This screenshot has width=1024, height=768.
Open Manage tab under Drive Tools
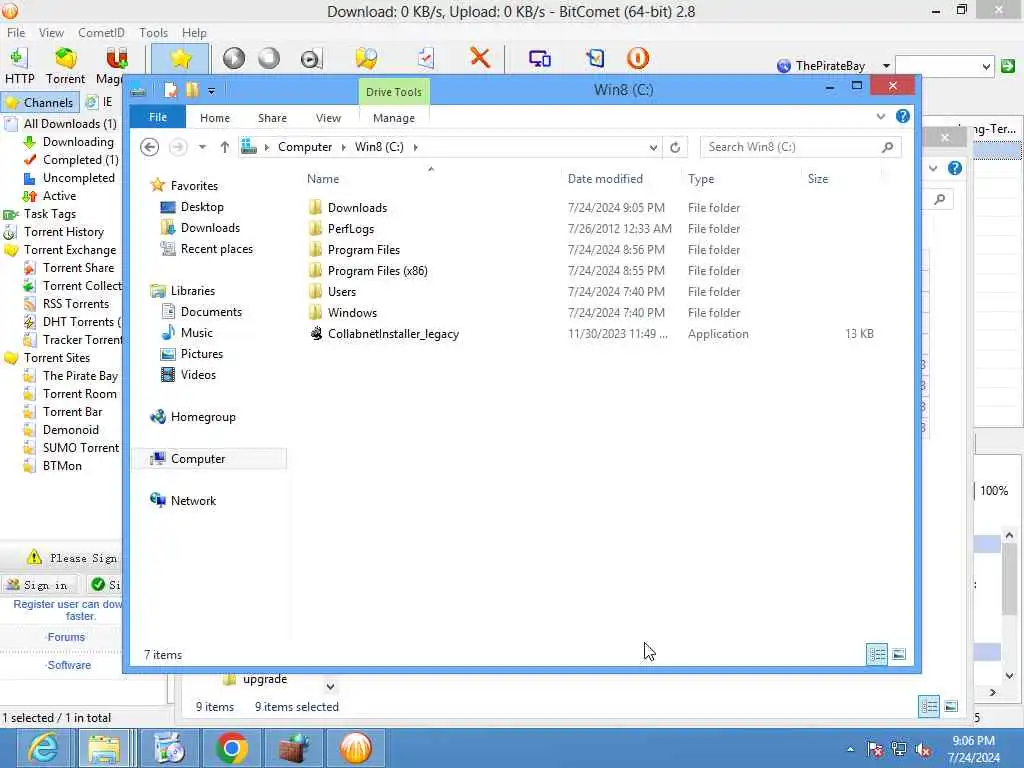click(x=394, y=118)
